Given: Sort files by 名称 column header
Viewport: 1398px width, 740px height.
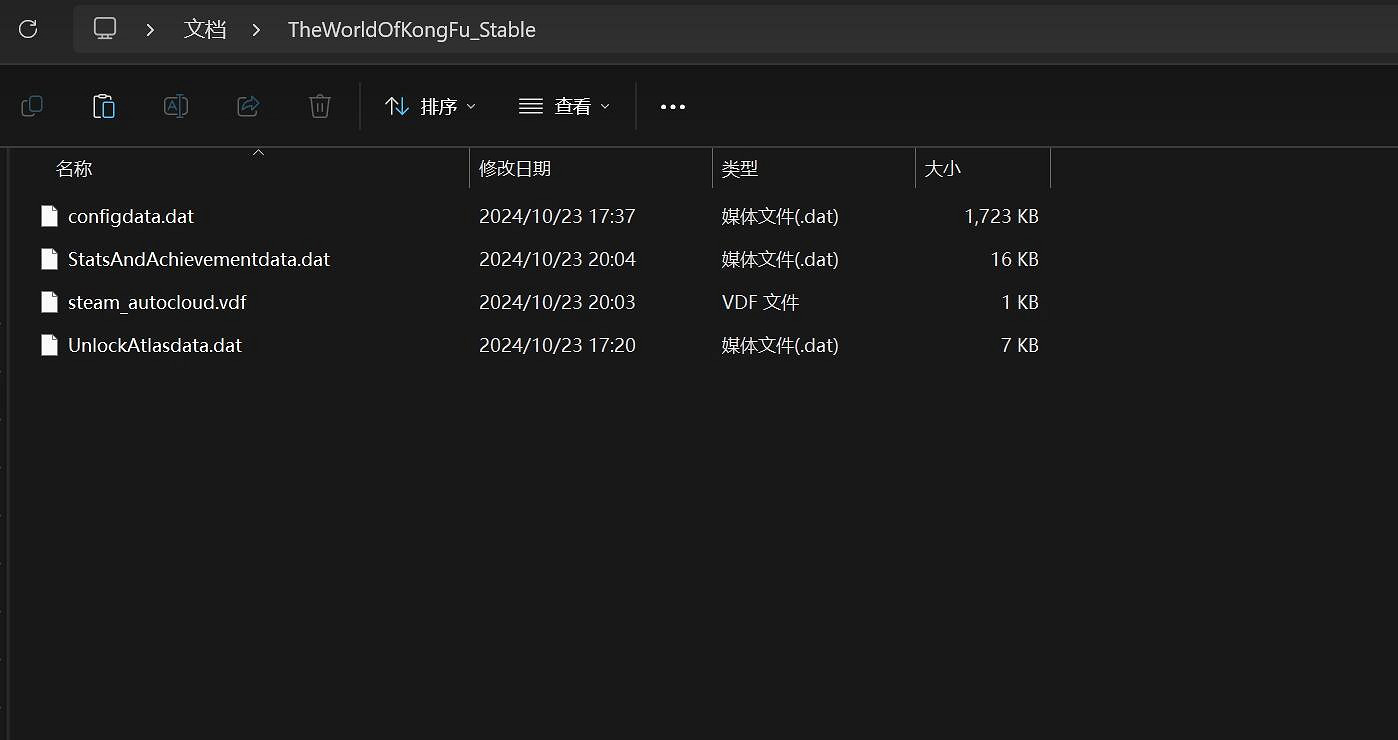Looking at the screenshot, I should click(x=74, y=169).
